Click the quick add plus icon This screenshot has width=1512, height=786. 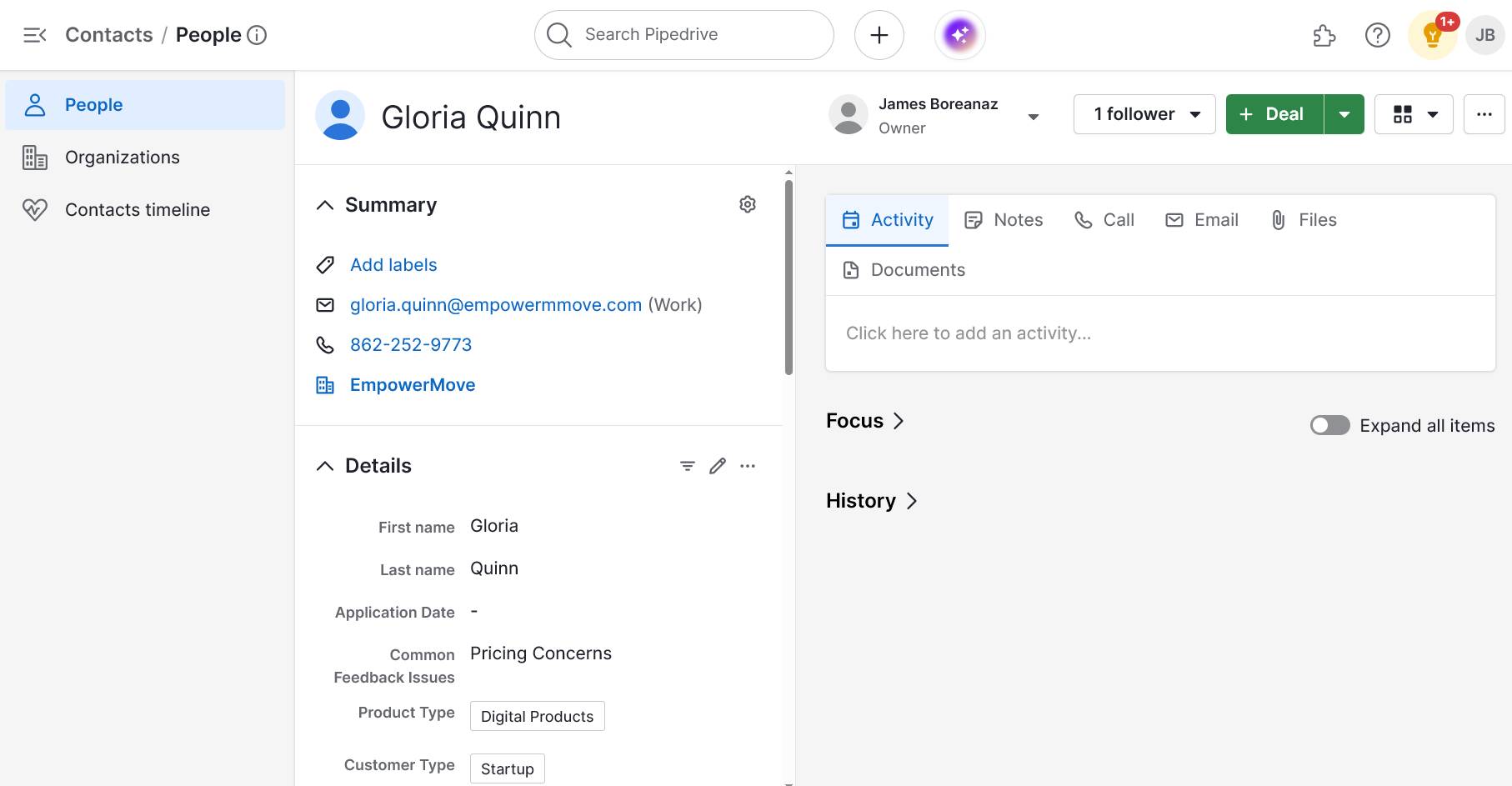tap(879, 34)
